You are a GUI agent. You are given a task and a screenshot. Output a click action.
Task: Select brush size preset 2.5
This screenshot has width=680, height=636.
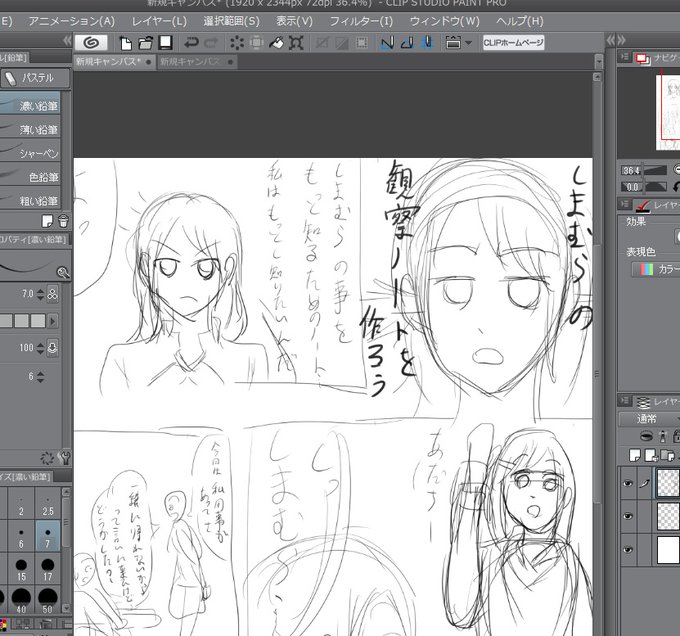[47, 504]
